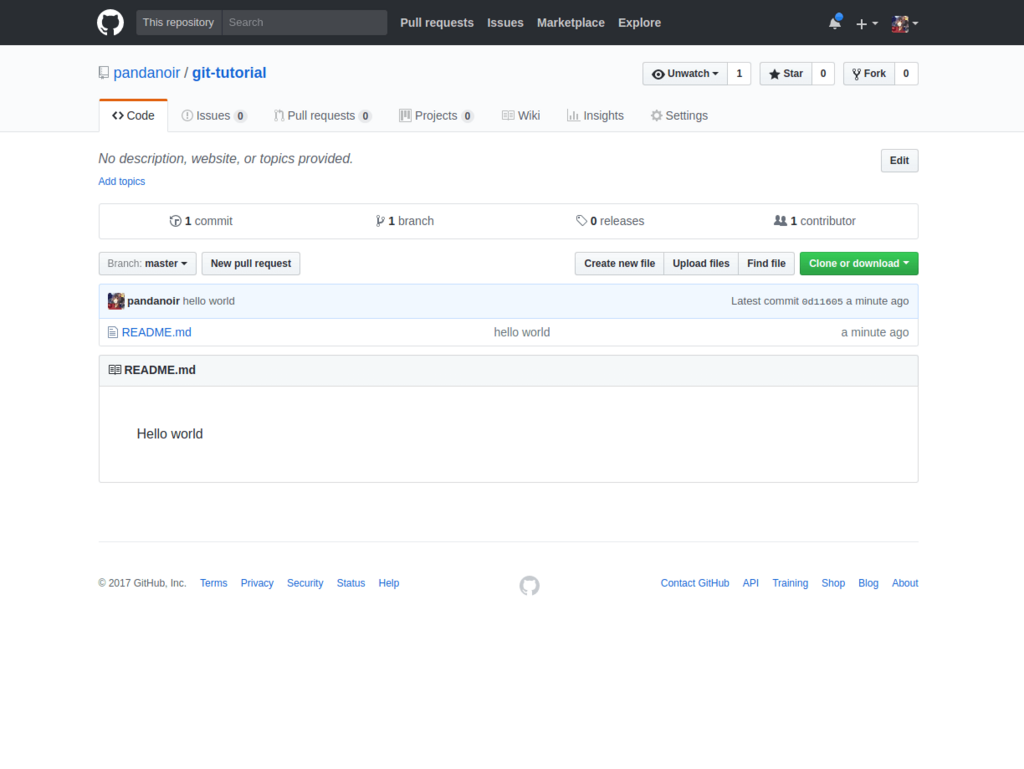Open the Projects tab
Image resolution: width=1024 pixels, height=769 pixels.
[x=436, y=116]
